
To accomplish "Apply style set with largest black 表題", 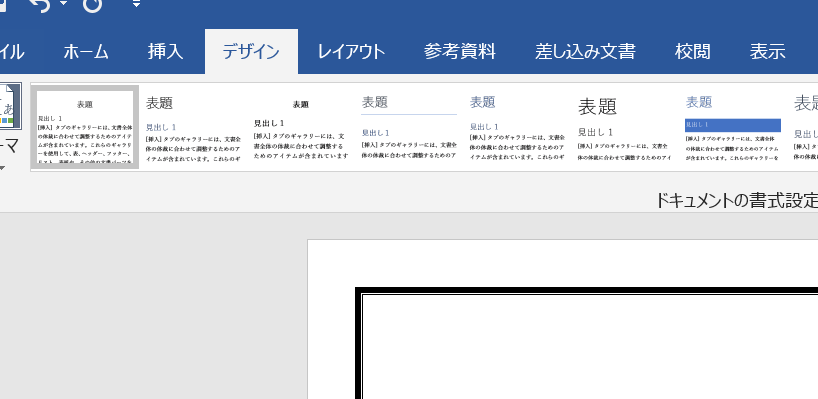I will pos(624,127).
